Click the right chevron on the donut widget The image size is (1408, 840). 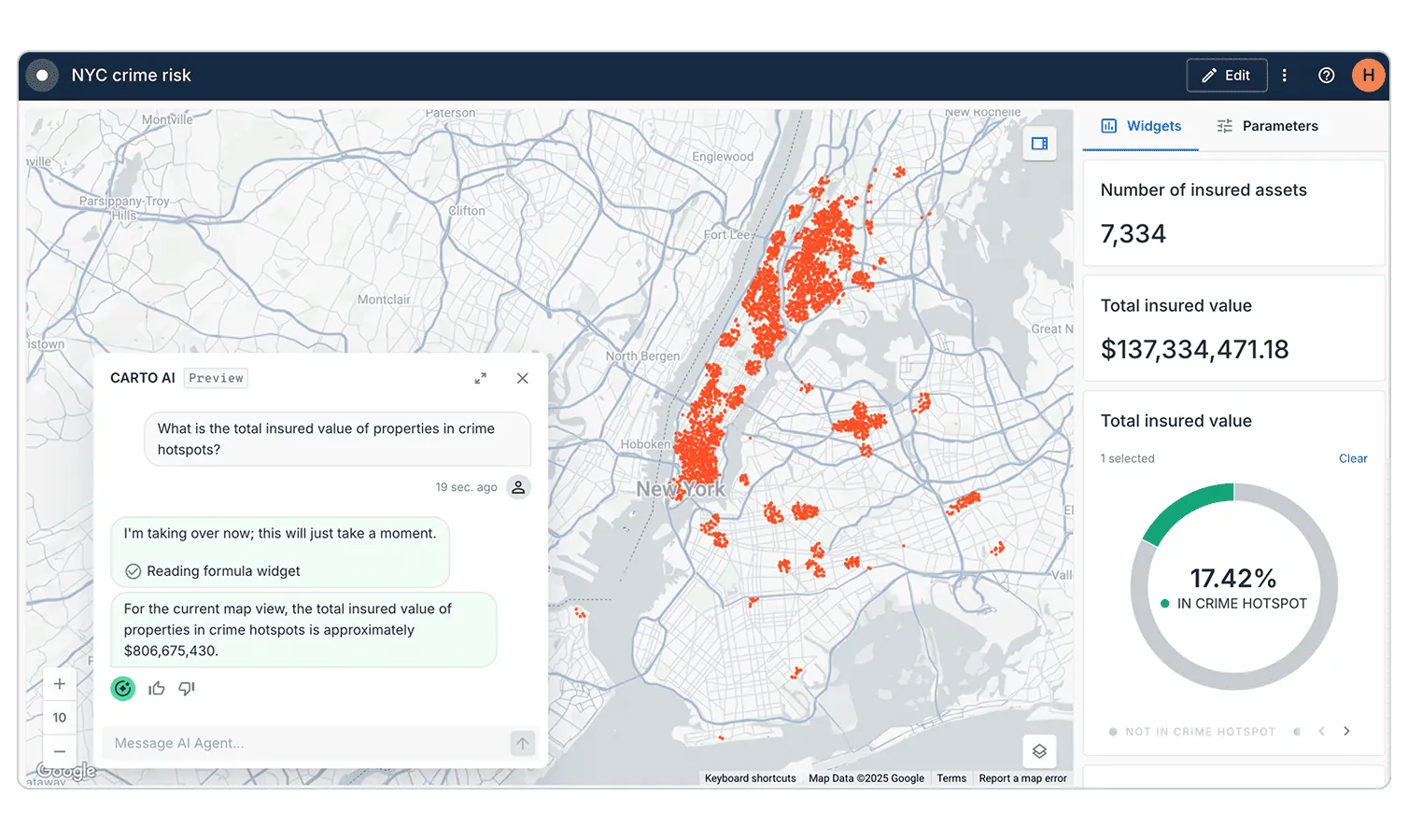(1346, 731)
